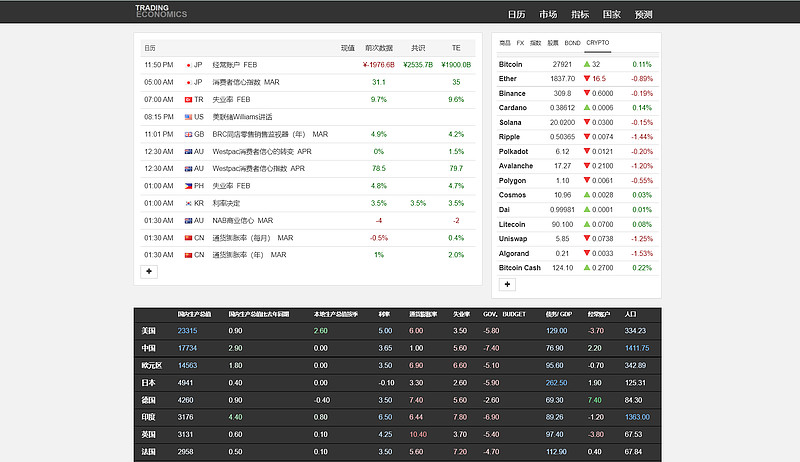Click red down arrow beside Ripple
Image resolution: width=800 pixels, height=462 pixels.
click(x=587, y=137)
